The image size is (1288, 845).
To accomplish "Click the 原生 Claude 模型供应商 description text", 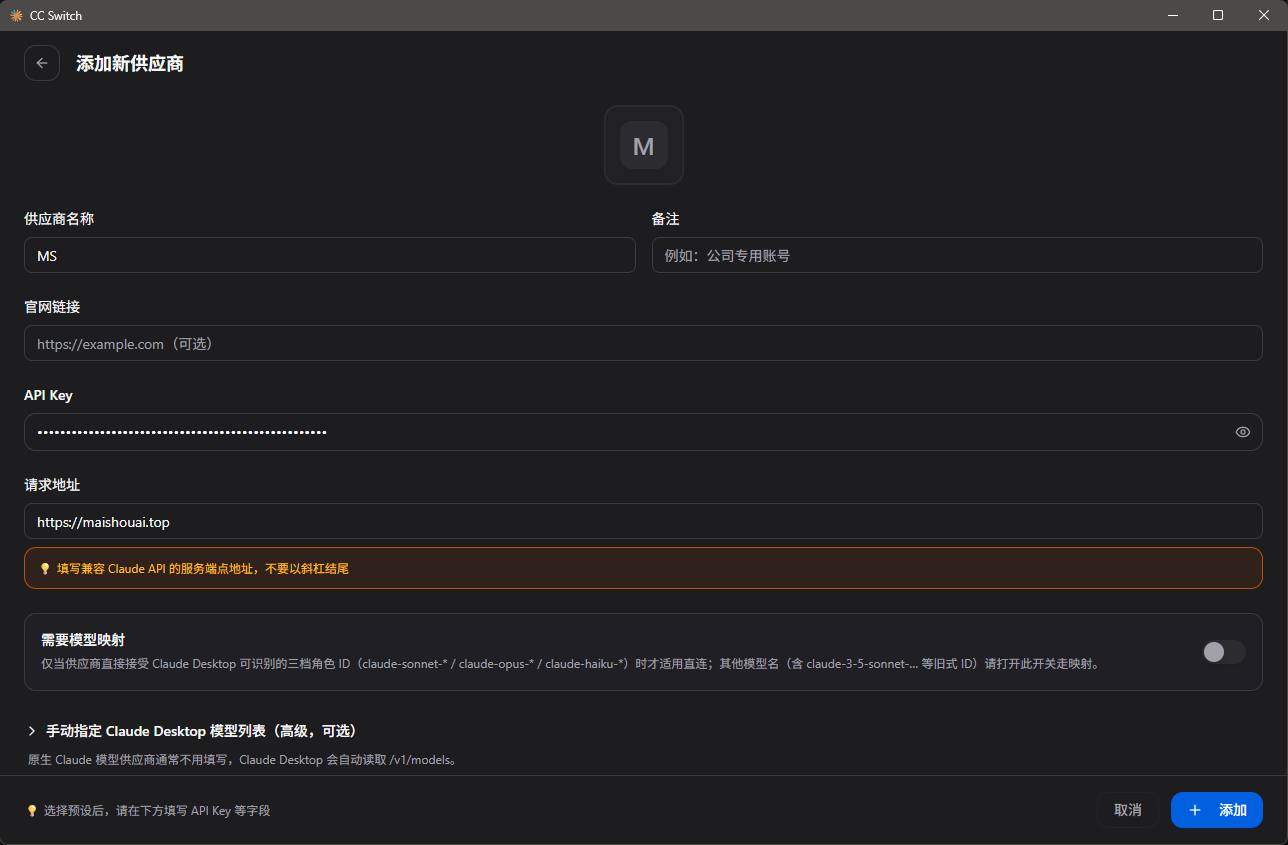I will 243,759.
